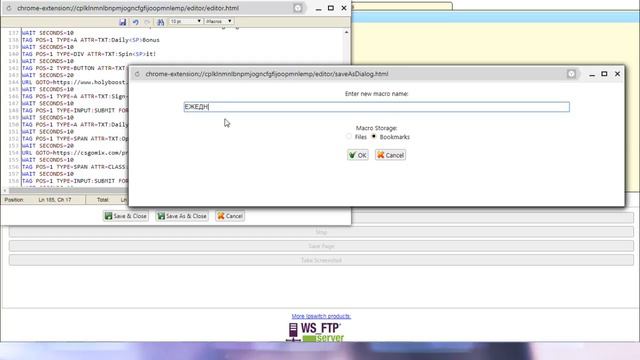This screenshot has height=360, width=640.
Task: Click the WS_FTP Server banner
Action: (x=315, y=332)
